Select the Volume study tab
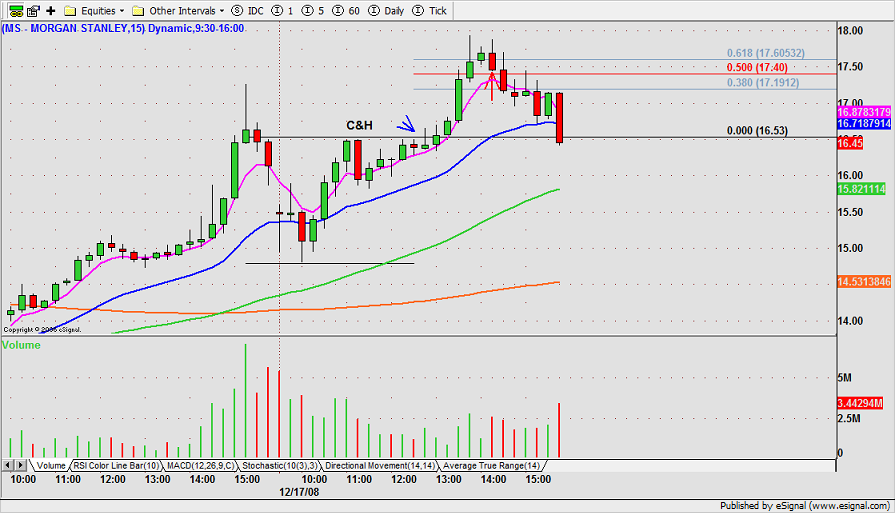The height and width of the screenshot is (513, 895). tap(51, 466)
